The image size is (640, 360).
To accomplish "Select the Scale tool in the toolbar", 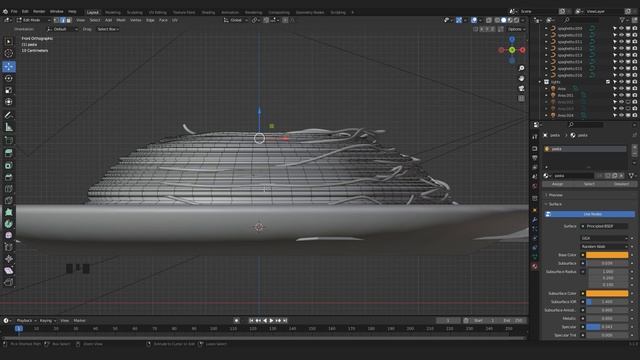I will coord(9,90).
